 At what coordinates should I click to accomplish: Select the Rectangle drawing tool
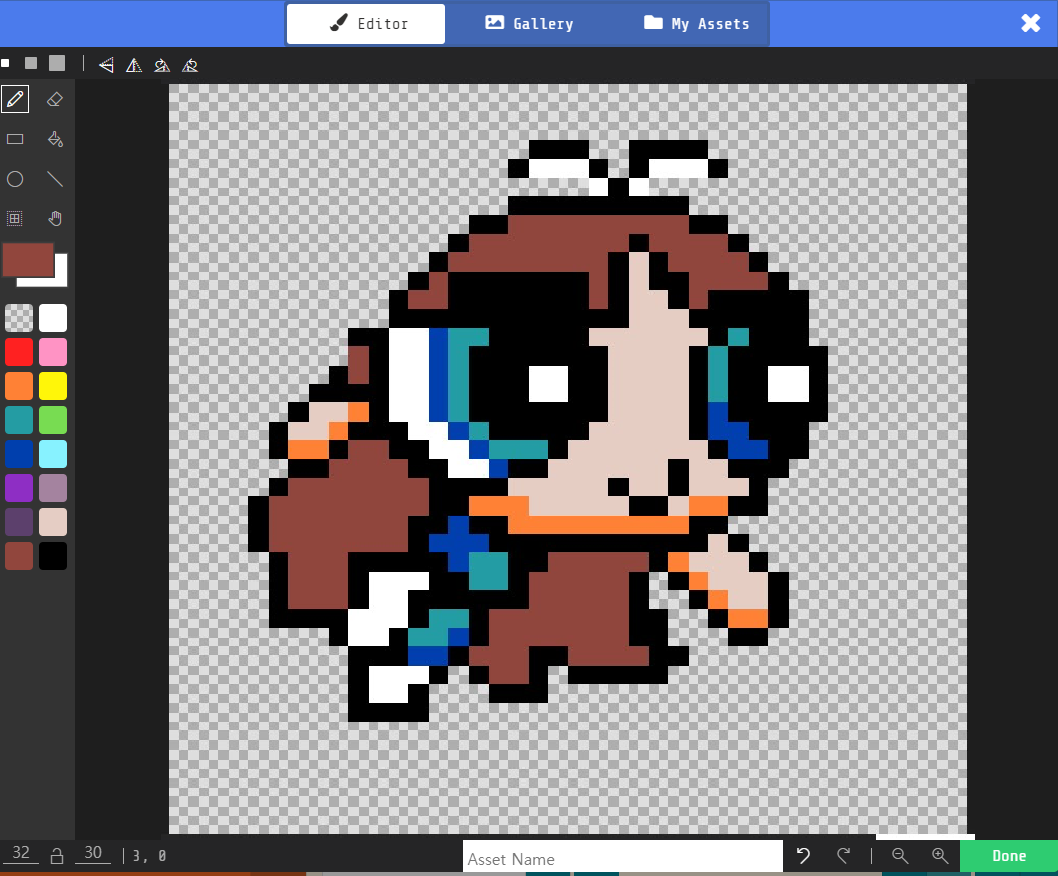click(15, 139)
